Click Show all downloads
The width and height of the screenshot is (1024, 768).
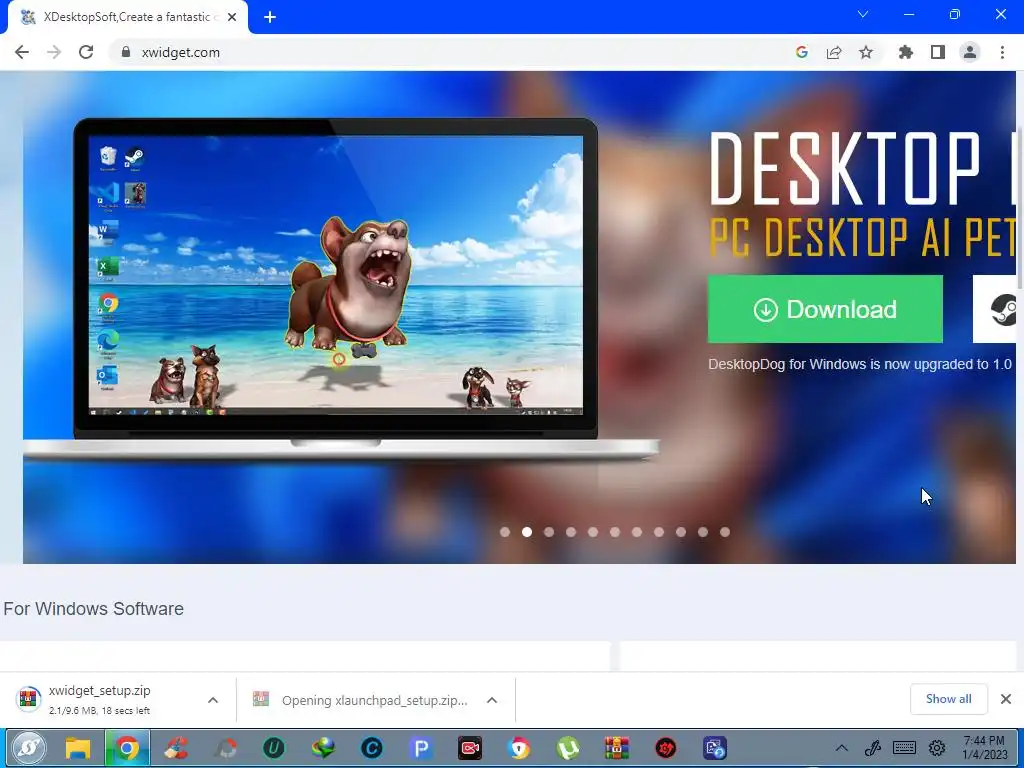tap(949, 699)
